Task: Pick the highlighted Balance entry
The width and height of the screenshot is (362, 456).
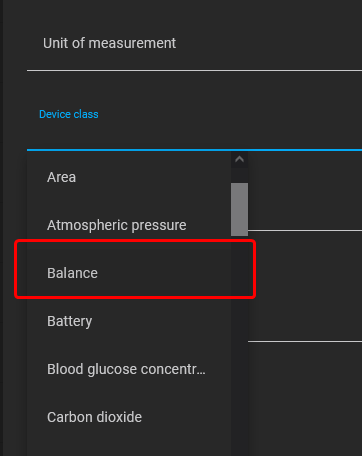Action: click(129, 273)
